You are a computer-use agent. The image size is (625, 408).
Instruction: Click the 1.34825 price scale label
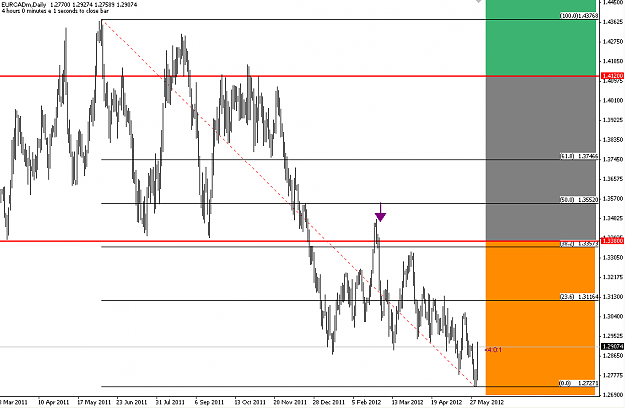613,218
